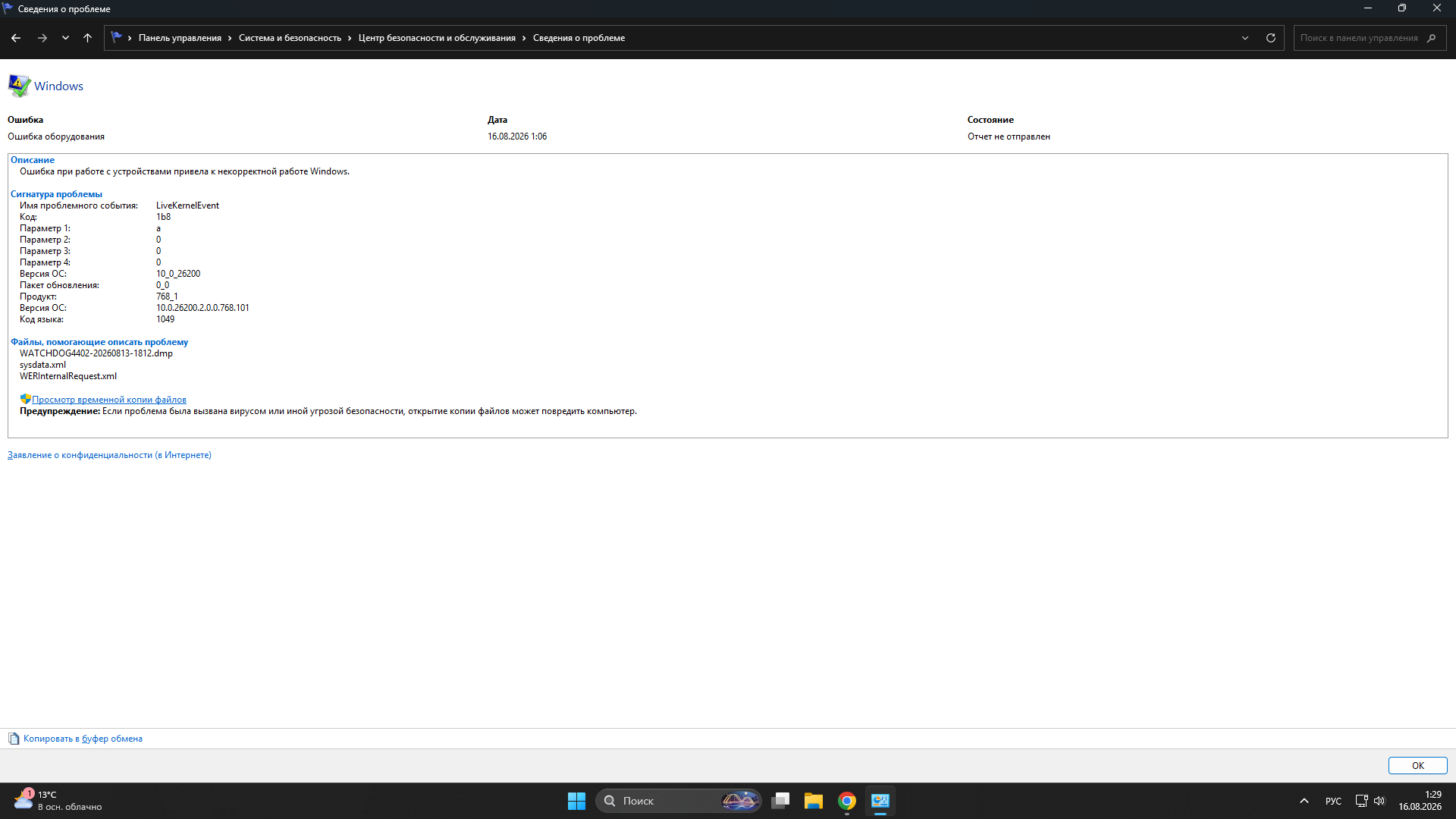Image resolution: width=1456 pixels, height=819 pixels.
Task: Click Копировать в буфер обмена link
Action: [83, 739]
